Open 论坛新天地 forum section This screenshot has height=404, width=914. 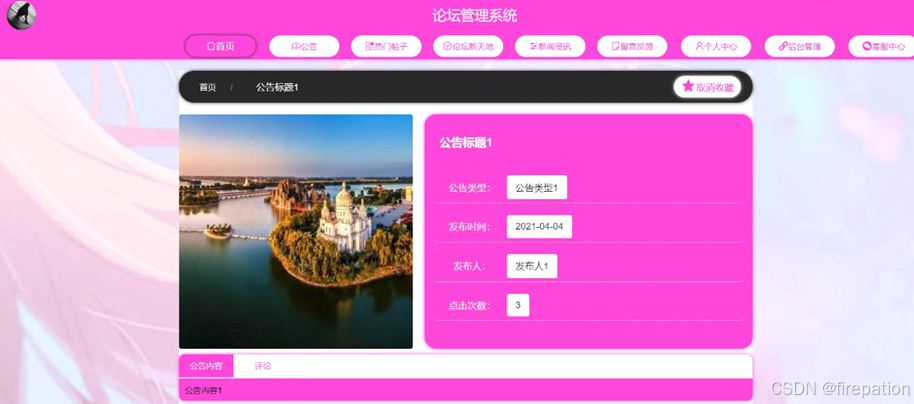pyautogui.click(x=468, y=46)
